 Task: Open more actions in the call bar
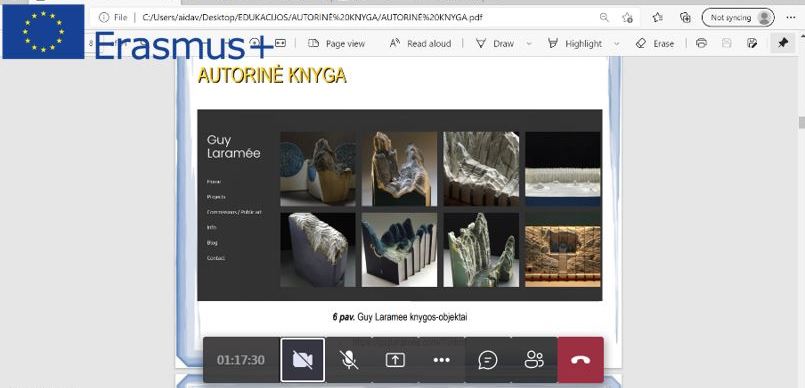tap(442, 360)
